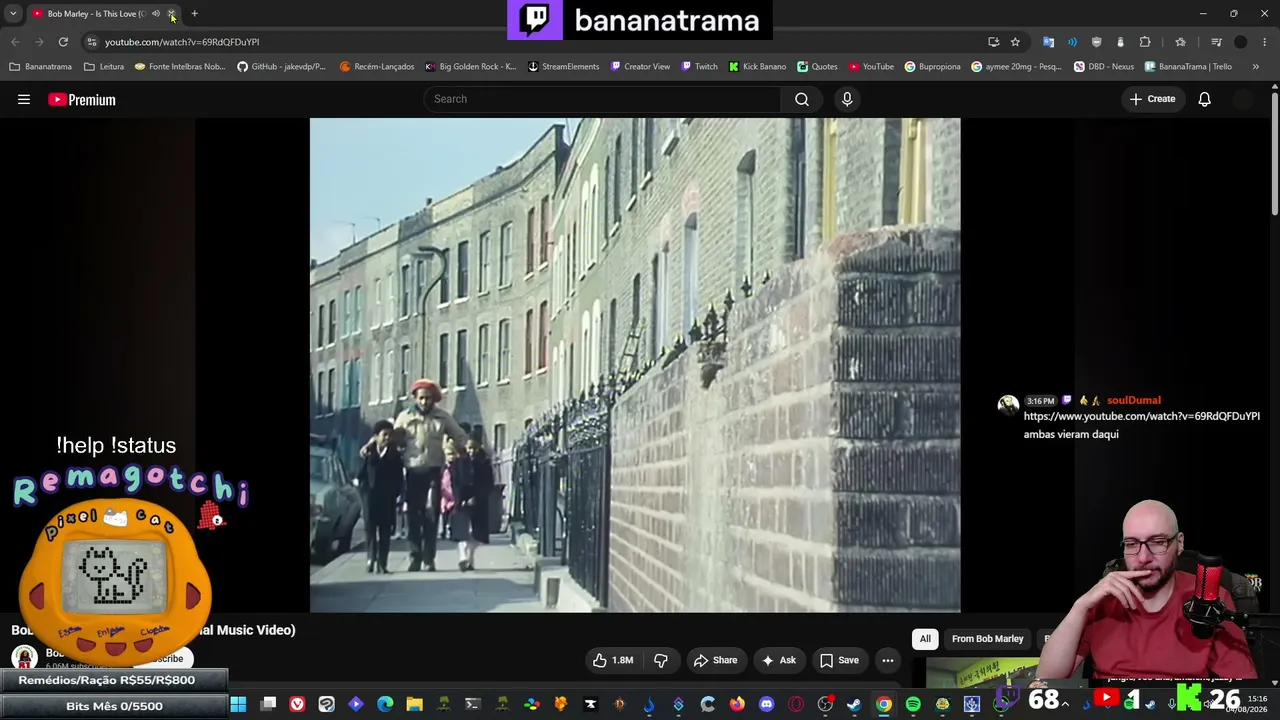Open Chrome media controls icon
This screenshot has width=1280, height=720.
[x=1216, y=42]
